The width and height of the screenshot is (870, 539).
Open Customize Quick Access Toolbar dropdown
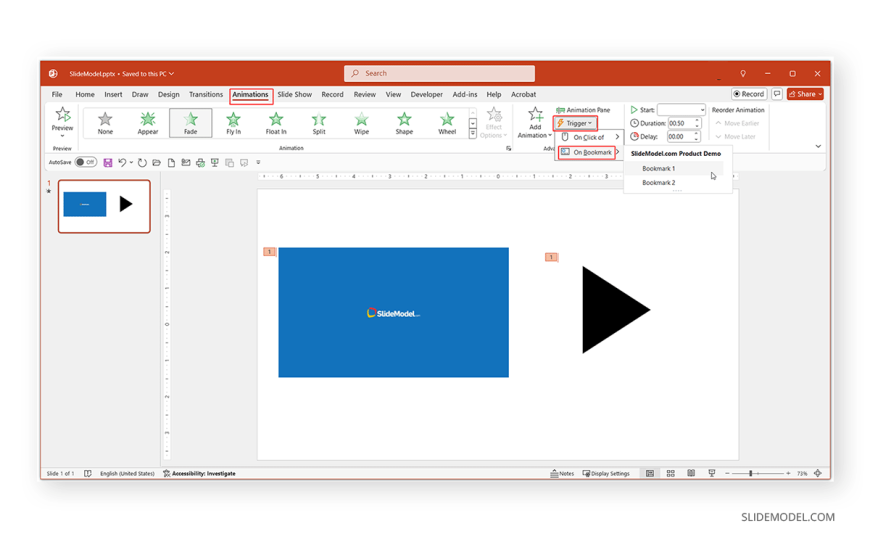pyautogui.click(x=258, y=163)
